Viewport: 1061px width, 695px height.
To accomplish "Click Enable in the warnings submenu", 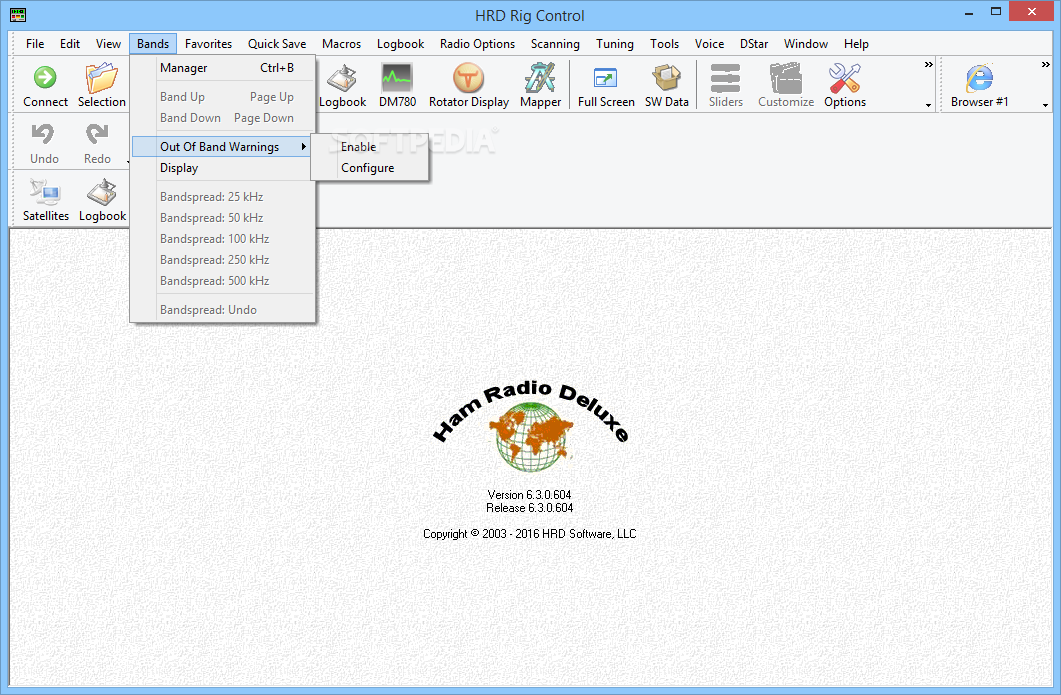I will coord(369,147).
